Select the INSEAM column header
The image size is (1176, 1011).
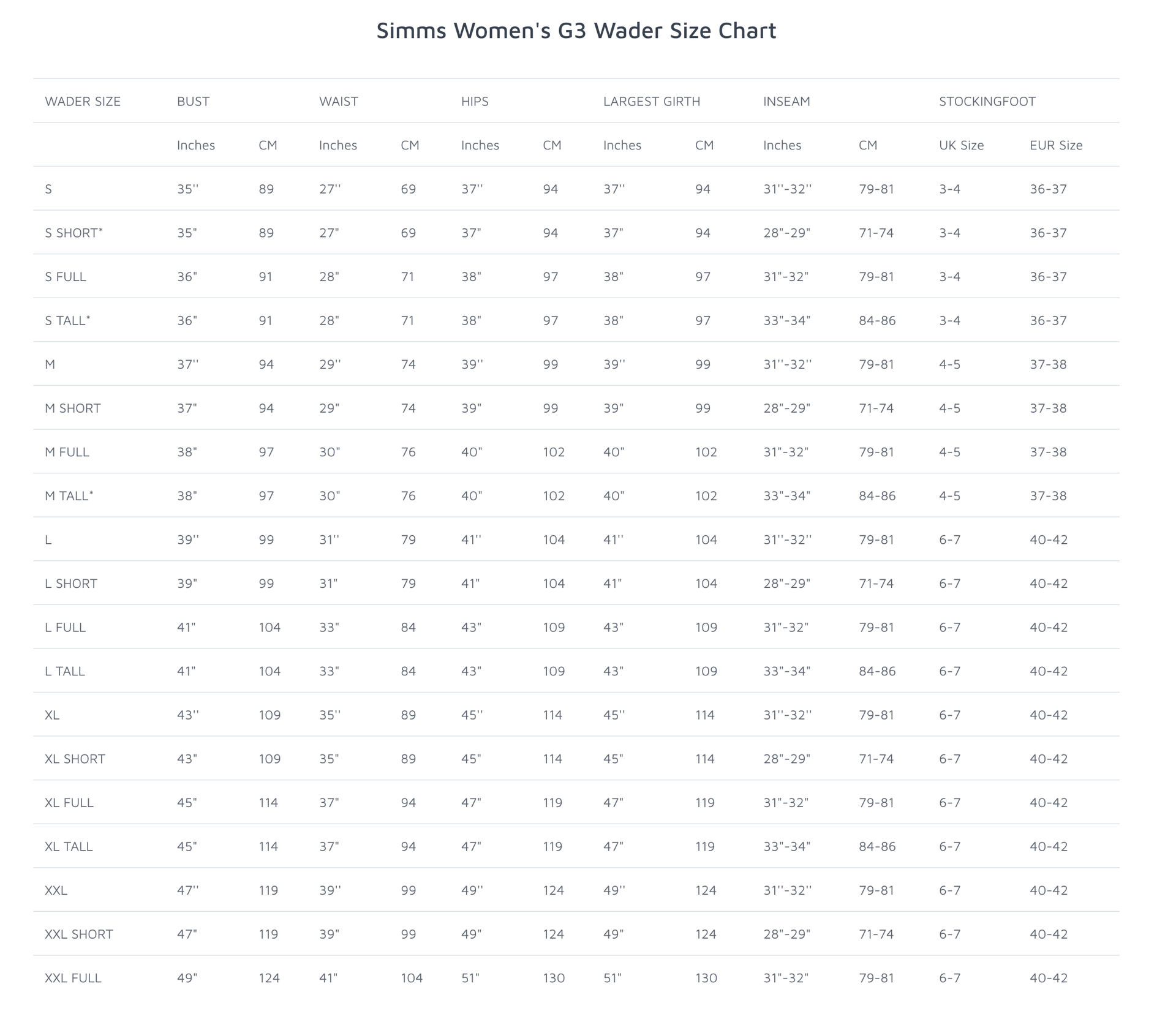click(786, 102)
